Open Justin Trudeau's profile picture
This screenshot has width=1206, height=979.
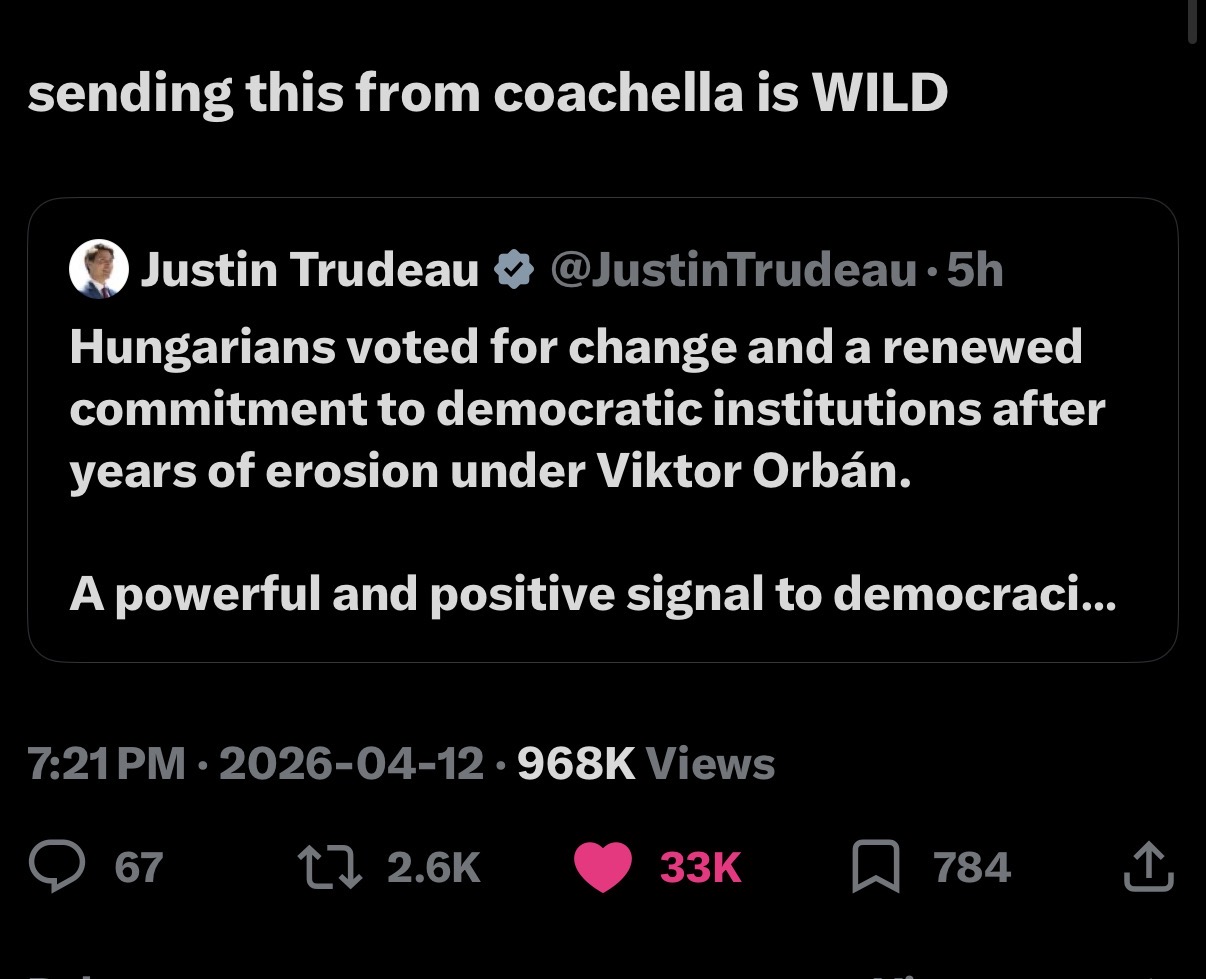pos(98,270)
